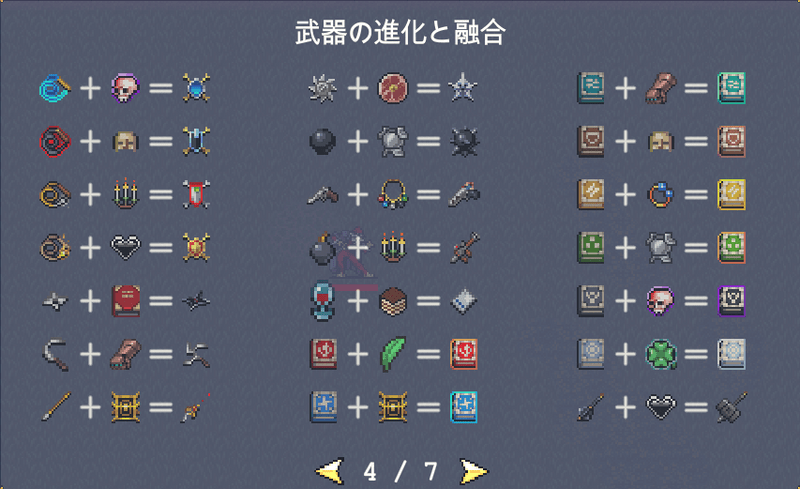The width and height of the screenshot is (800, 489).
Task: Click the red circular whip icon
Action: point(55,141)
